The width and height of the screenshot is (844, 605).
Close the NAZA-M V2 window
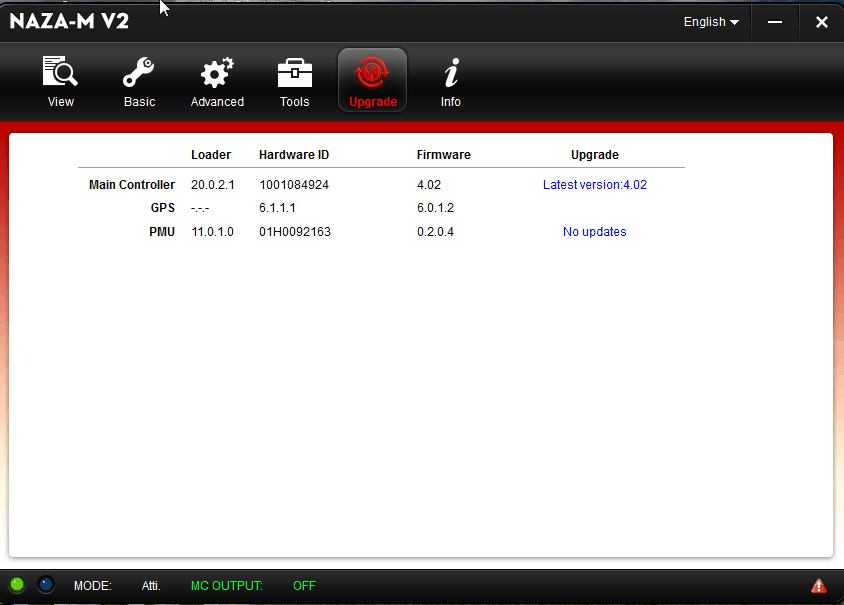(x=821, y=22)
